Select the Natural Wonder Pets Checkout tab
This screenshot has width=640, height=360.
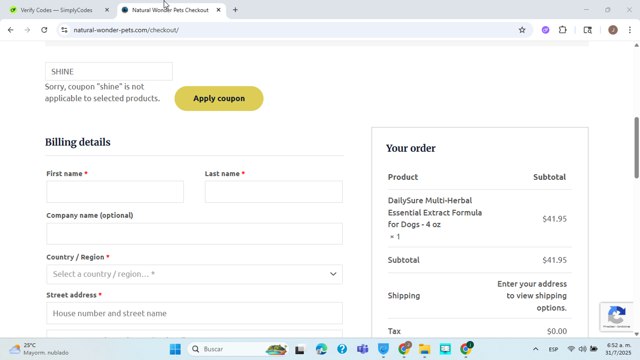[170, 10]
